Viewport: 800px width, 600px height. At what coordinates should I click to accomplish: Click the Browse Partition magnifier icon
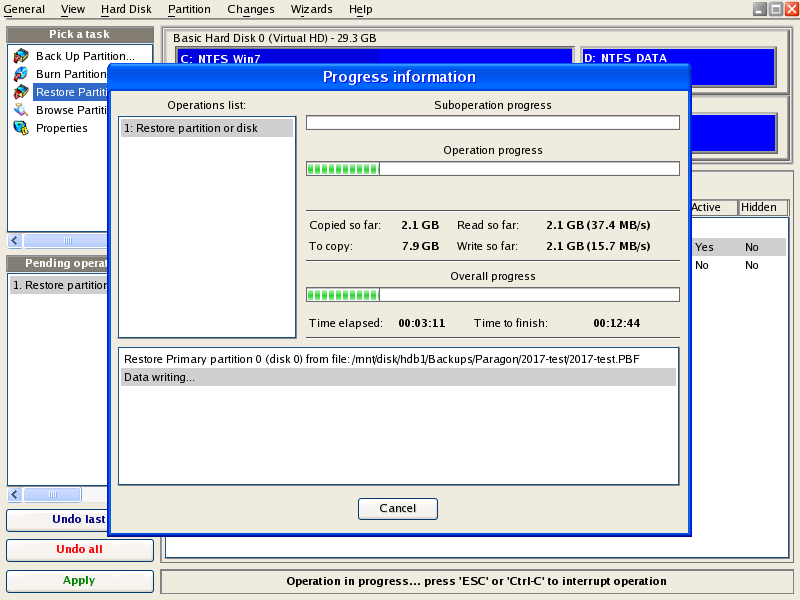[x=21, y=110]
